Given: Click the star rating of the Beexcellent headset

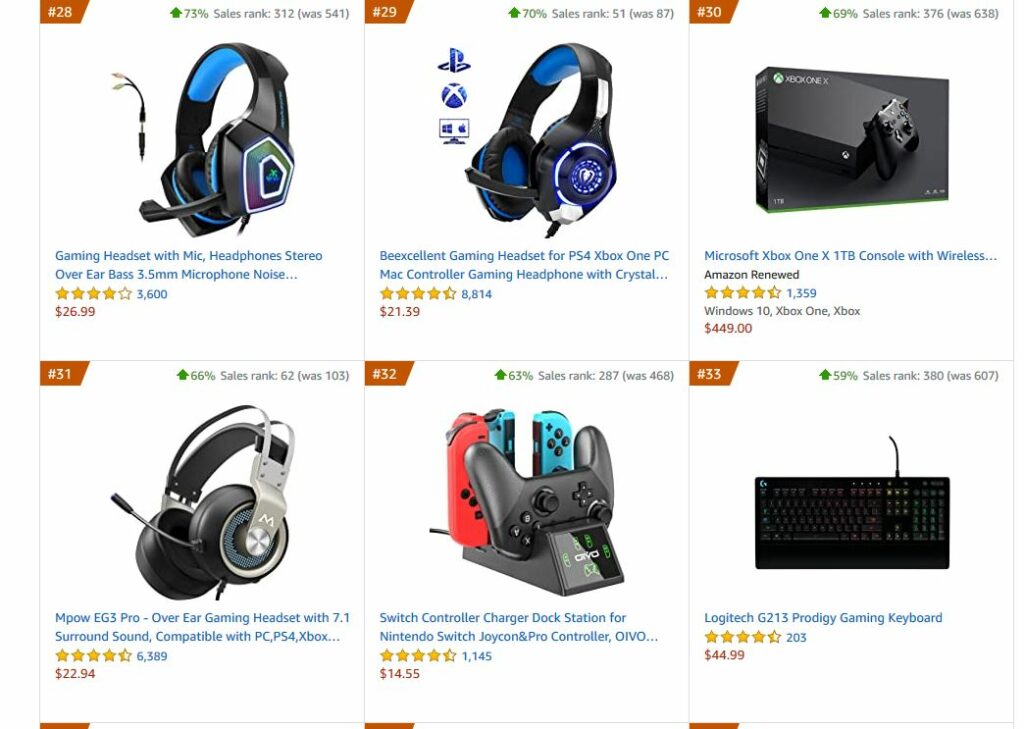Looking at the screenshot, I should coord(418,294).
